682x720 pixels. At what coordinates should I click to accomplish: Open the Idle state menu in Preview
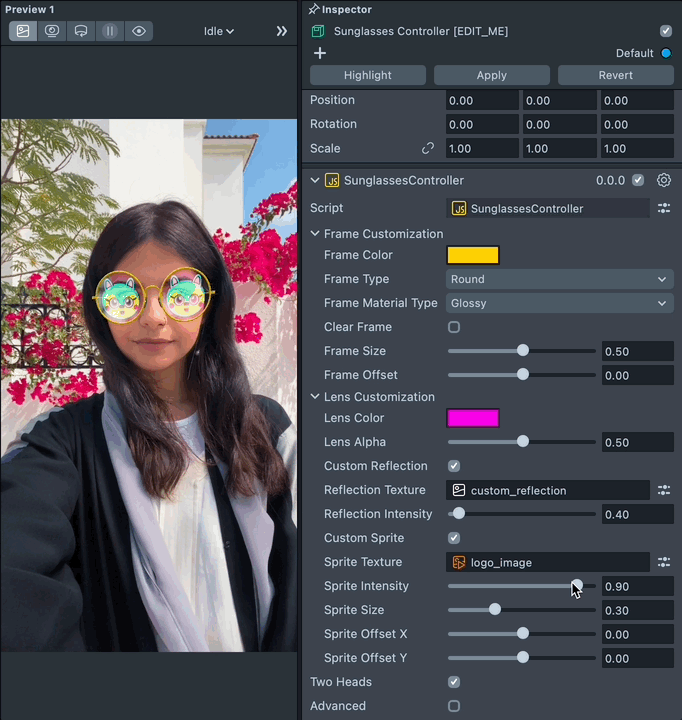click(x=218, y=31)
